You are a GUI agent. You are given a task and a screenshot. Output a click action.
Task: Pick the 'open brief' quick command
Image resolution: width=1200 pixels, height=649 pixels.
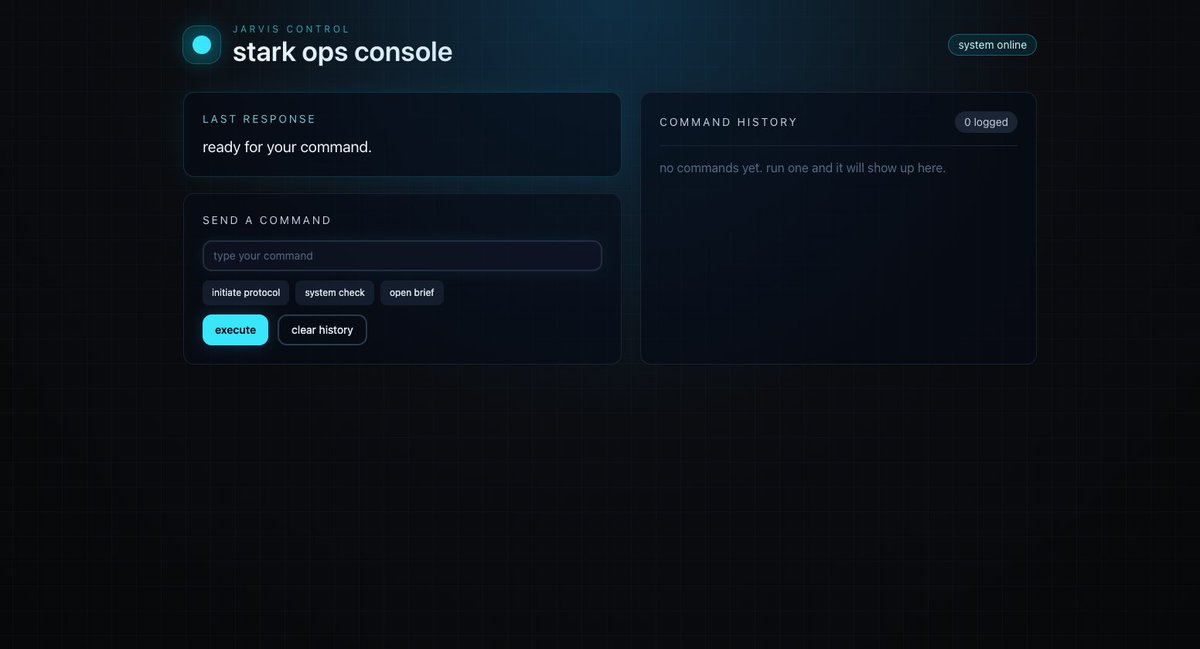pyautogui.click(x=412, y=293)
